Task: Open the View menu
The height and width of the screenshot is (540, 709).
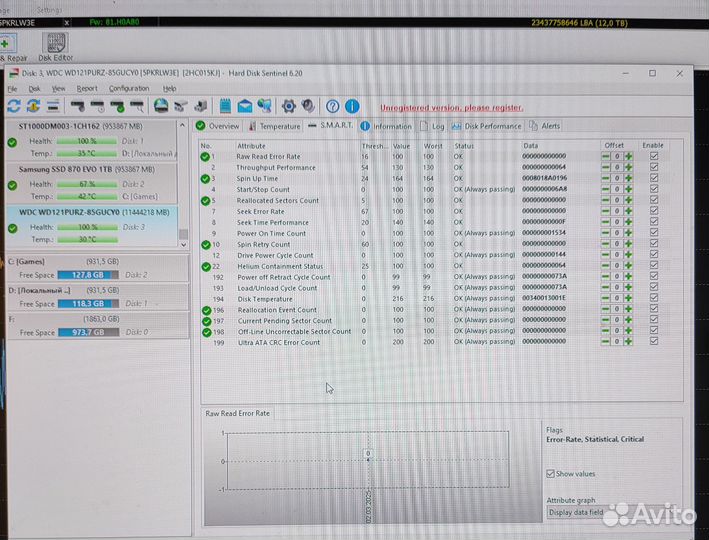Action: tap(58, 89)
